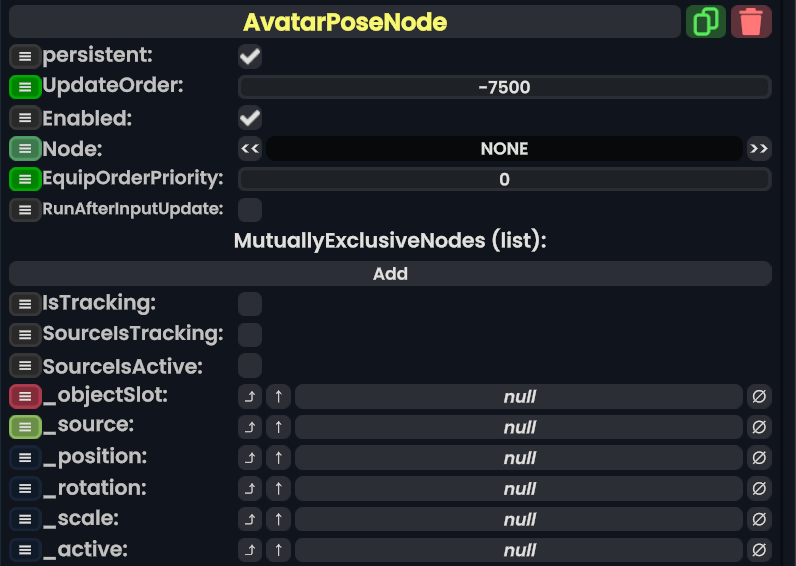Click the bent arrow icon beside _rotation
Screen dimensions: 796x566
click(250, 490)
